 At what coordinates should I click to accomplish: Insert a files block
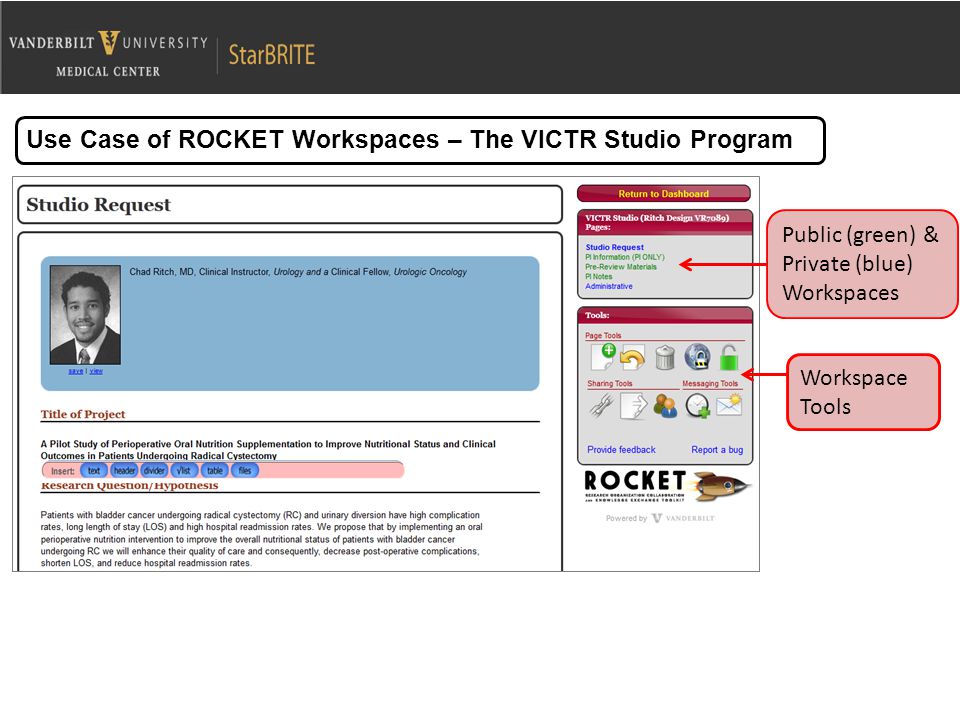tap(245, 471)
